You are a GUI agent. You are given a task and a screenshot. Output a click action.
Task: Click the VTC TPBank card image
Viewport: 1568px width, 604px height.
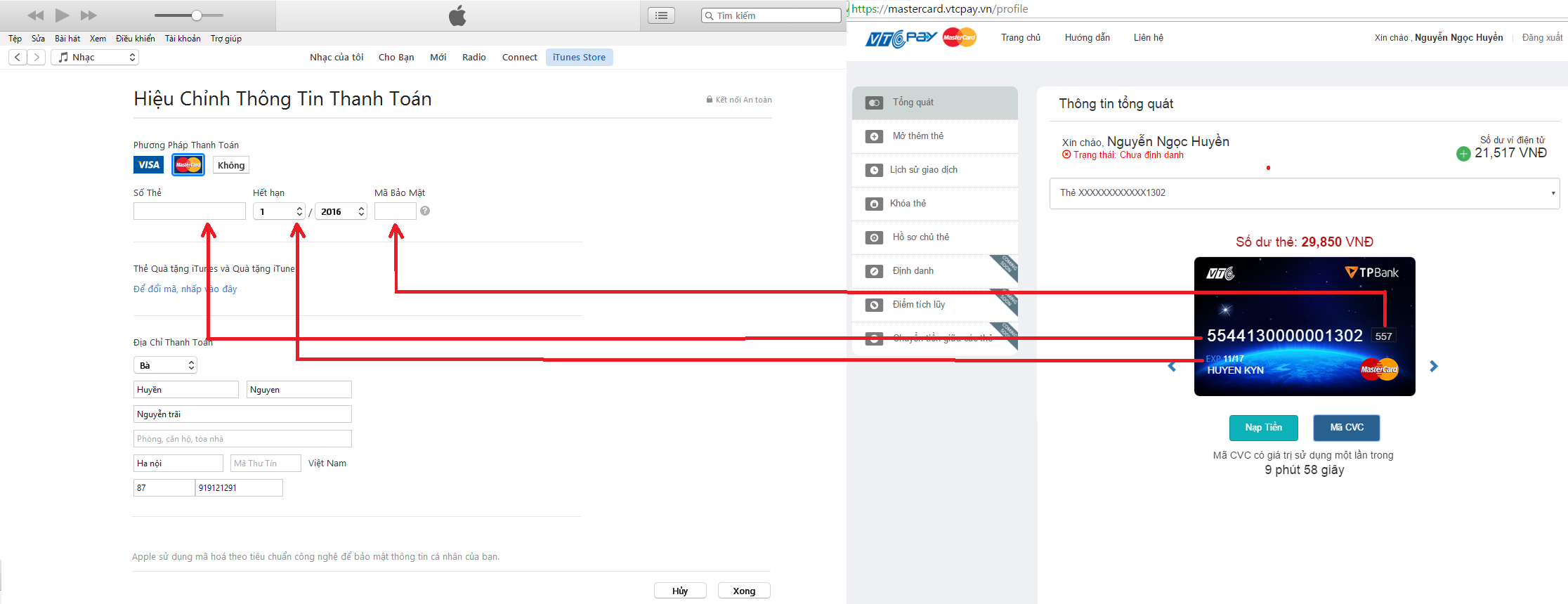(x=1305, y=327)
